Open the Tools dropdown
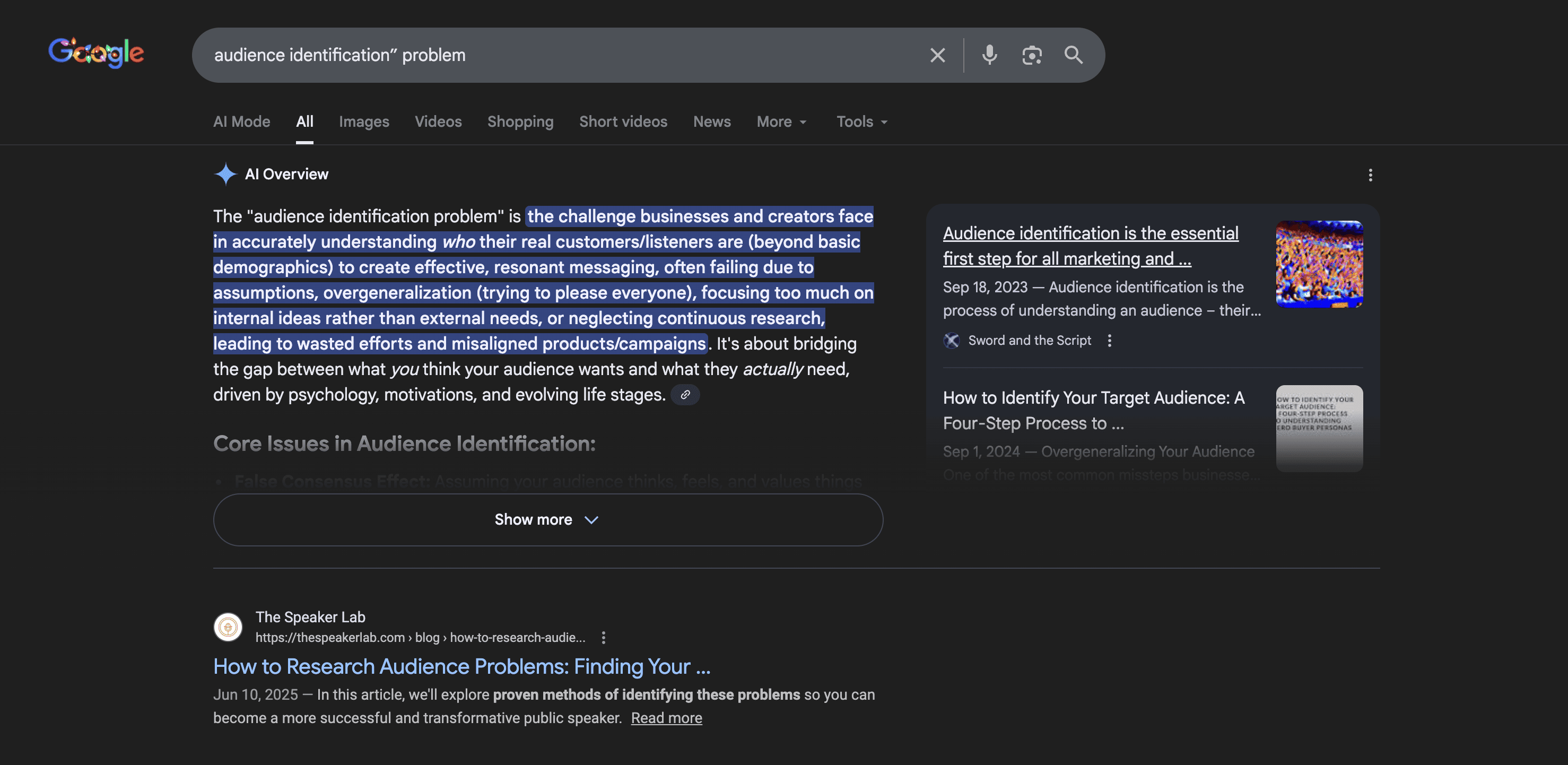Screen dimensions: 1568x765 (x=861, y=121)
